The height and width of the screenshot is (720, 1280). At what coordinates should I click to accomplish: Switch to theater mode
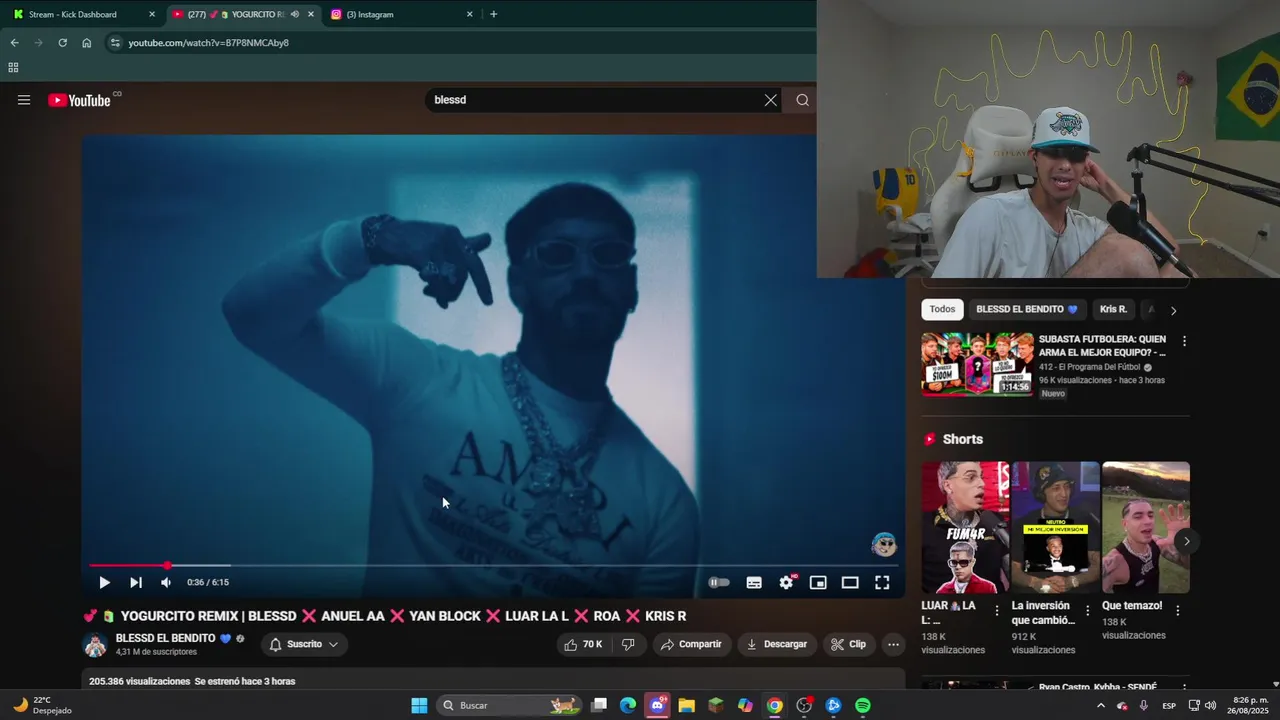point(850,582)
